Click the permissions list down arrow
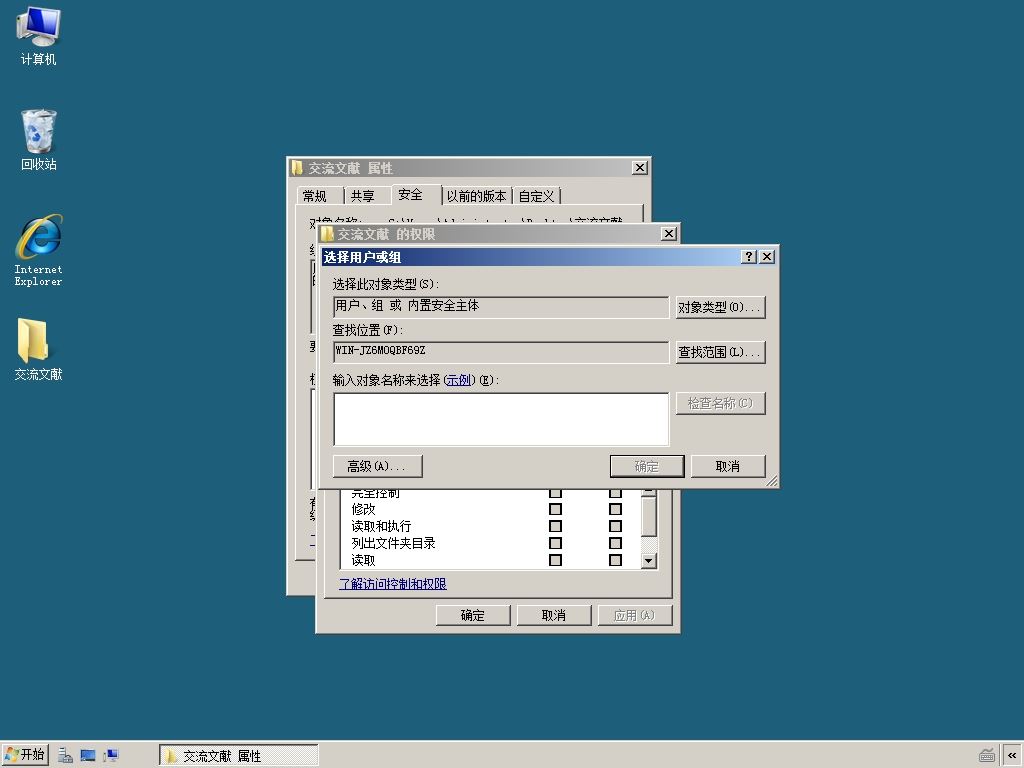This screenshot has width=1024, height=768. click(648, 560)
